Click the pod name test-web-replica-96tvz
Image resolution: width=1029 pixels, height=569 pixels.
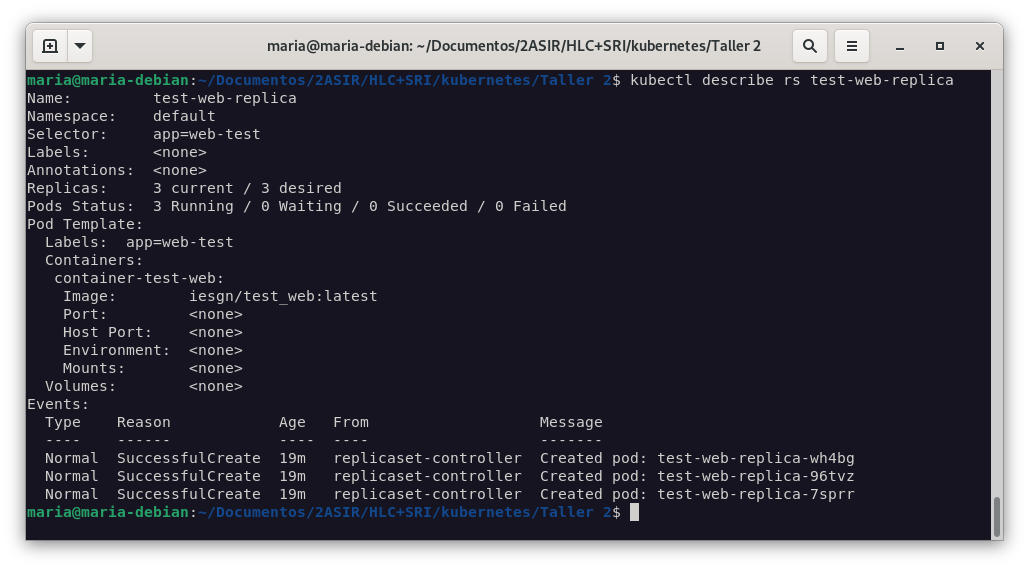tap(756, 476)
